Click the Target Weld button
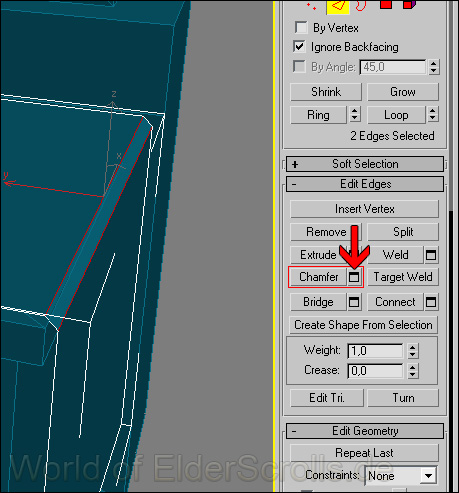This screenshot has width=459, height=493. click(x=403, y=277)
